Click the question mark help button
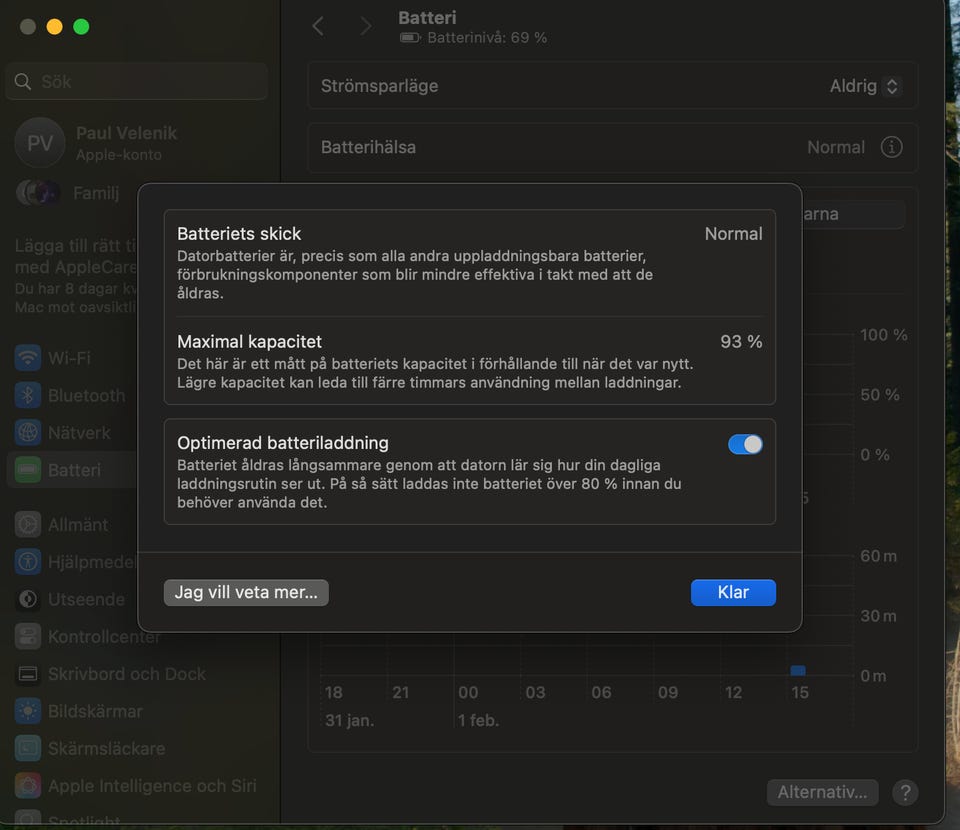 pos(904,793)
